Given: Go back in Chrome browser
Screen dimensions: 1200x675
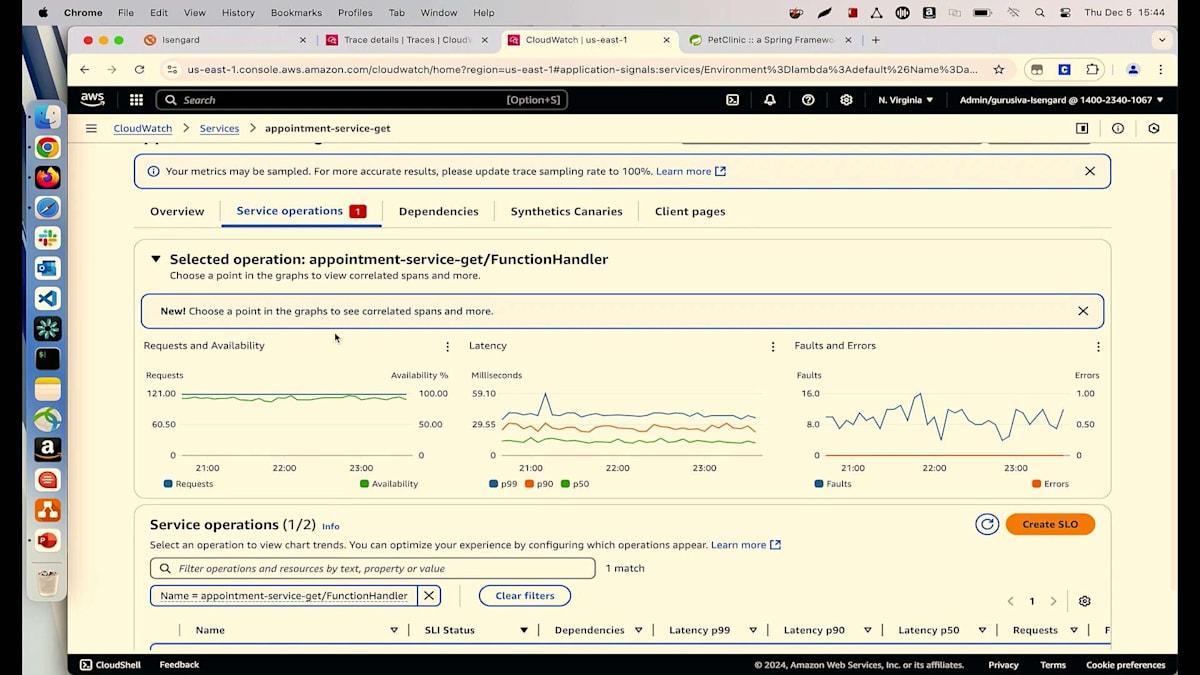Looking at the screenshot, I should point(84,69).
